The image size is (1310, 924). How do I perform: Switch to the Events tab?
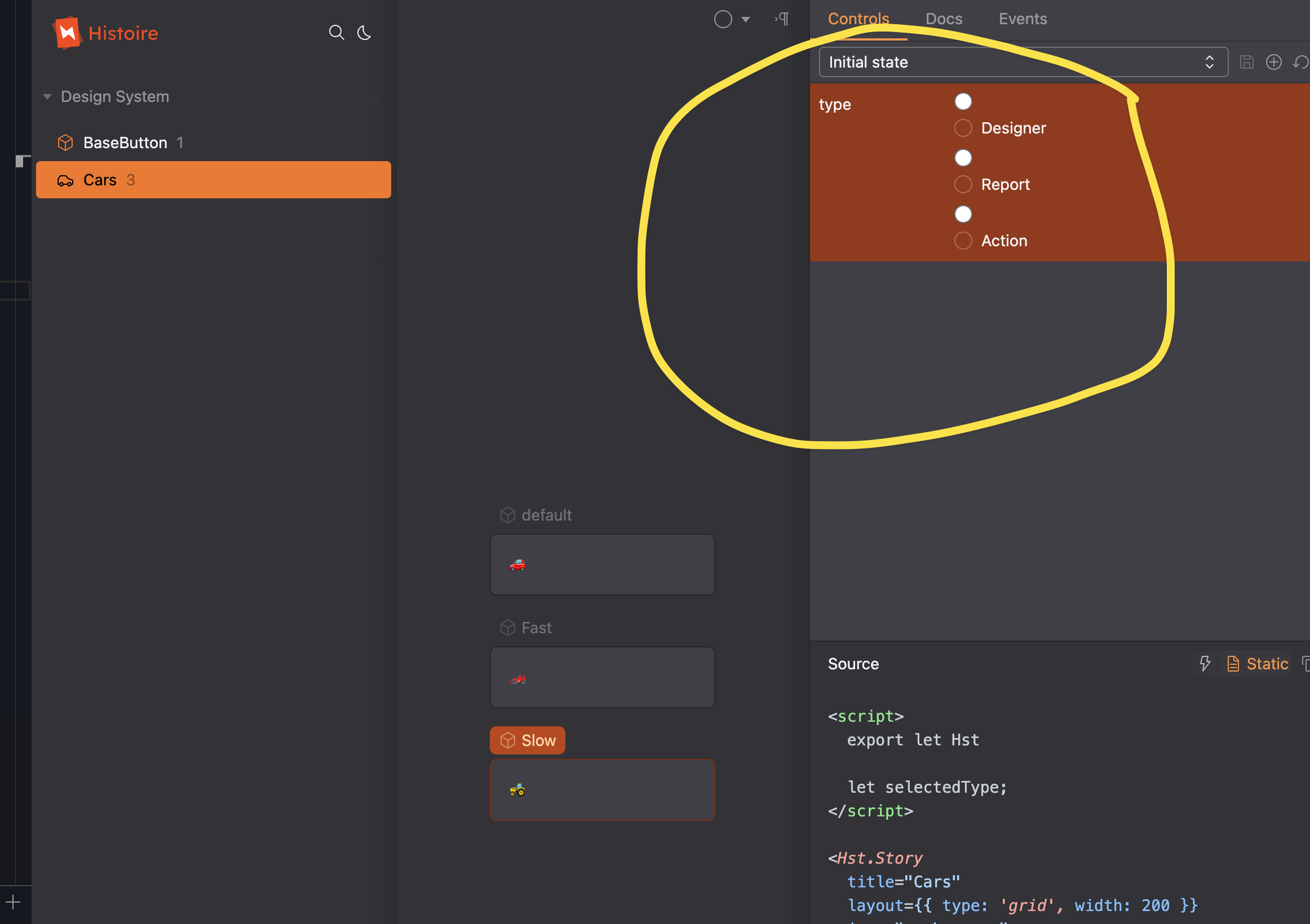coord(1023,19)
